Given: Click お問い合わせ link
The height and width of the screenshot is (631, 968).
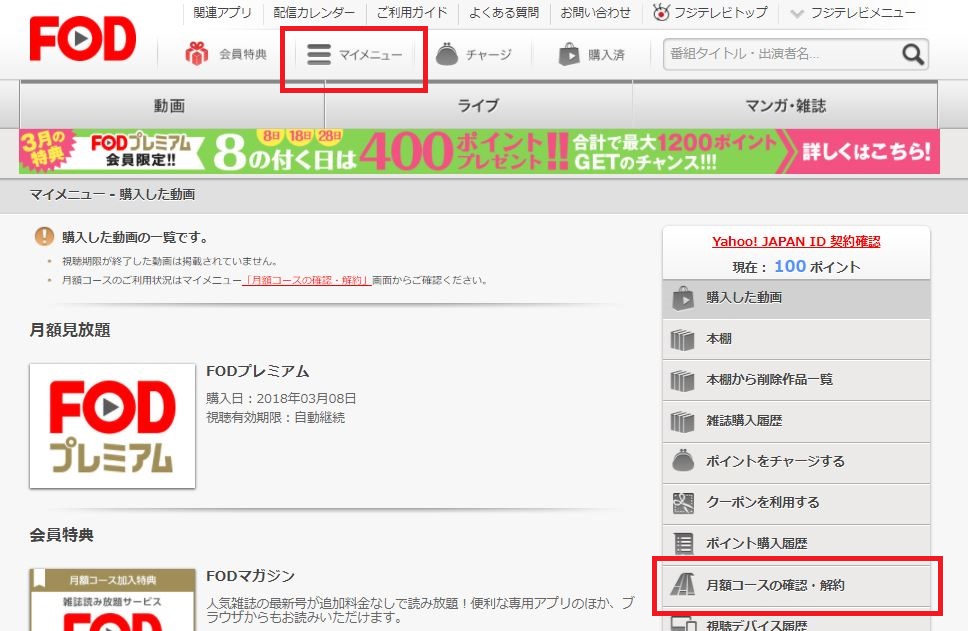Looking at the screenshot, I should 596,12.
